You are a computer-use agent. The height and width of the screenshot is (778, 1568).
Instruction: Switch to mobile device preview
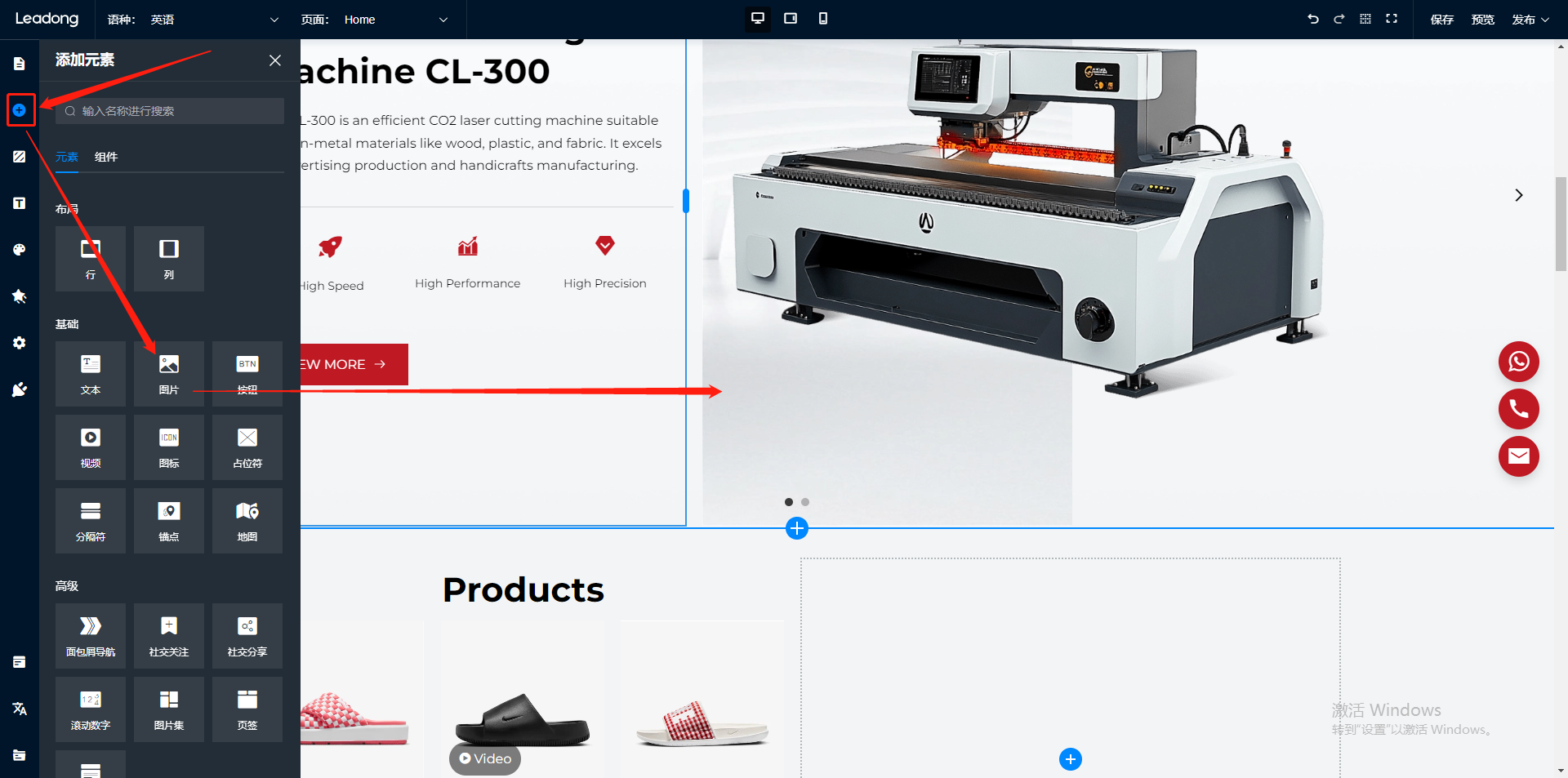click(823, 19)
